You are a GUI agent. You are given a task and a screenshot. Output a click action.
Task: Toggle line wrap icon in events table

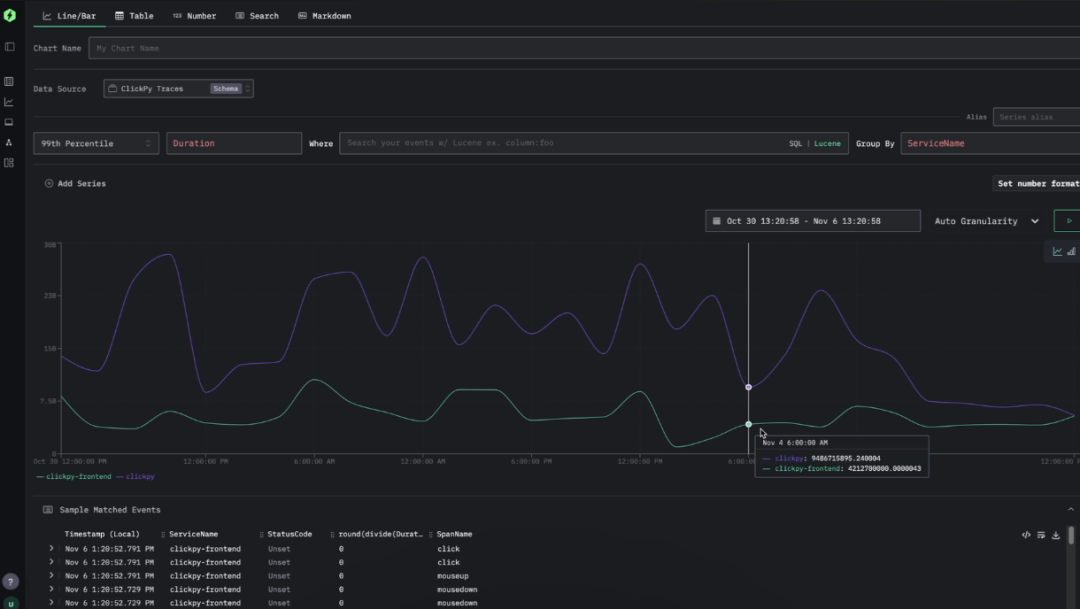[x=1041, y=535]
